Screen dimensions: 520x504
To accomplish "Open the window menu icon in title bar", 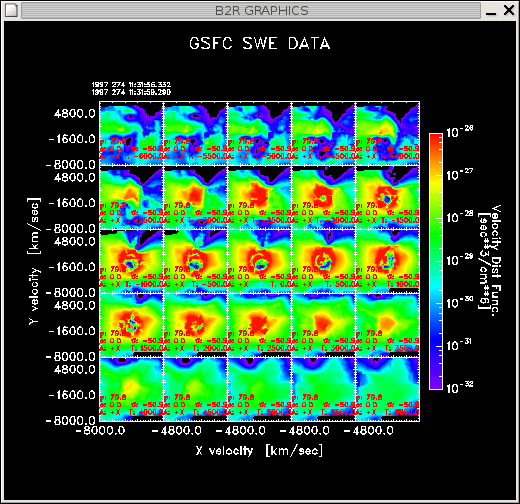I will pos(12,10).
